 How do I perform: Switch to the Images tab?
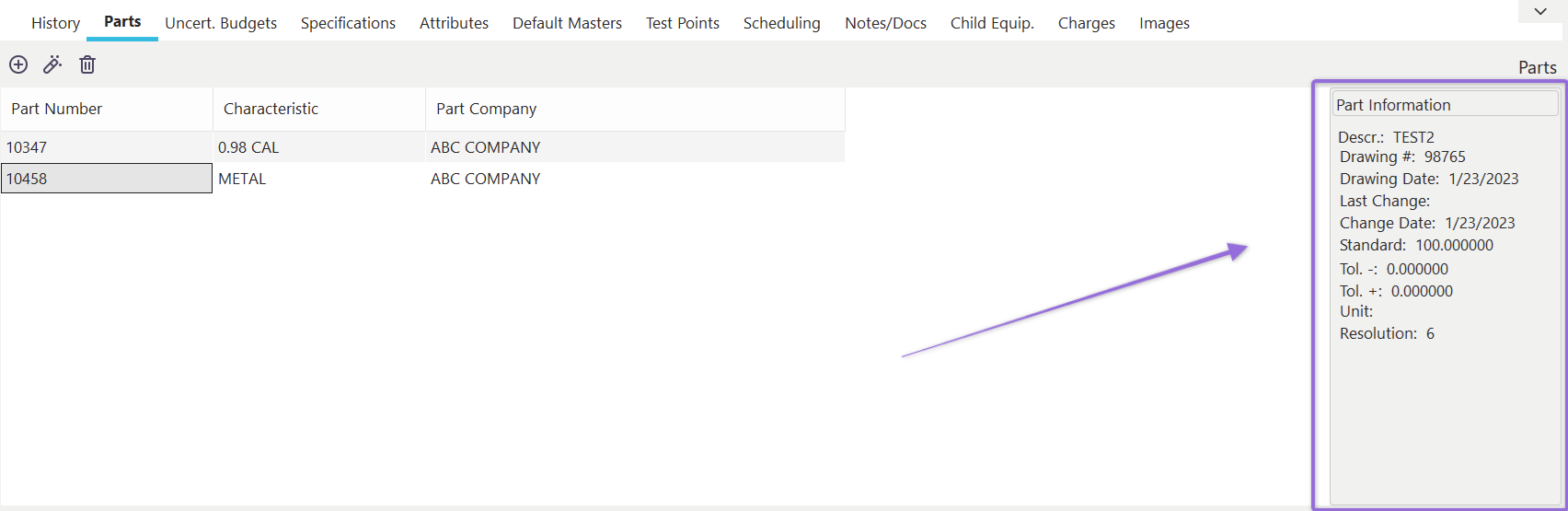(x=1164, y=23)
